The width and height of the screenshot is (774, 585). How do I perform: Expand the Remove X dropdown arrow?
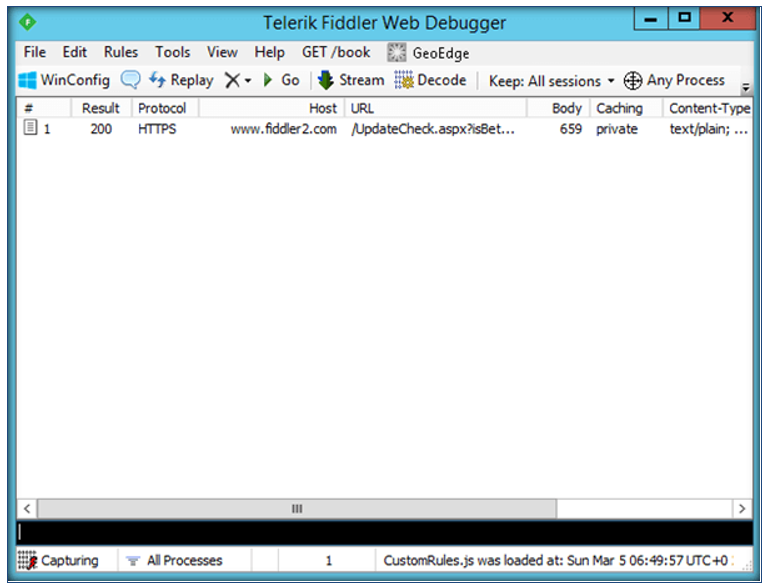click(248, 80)
